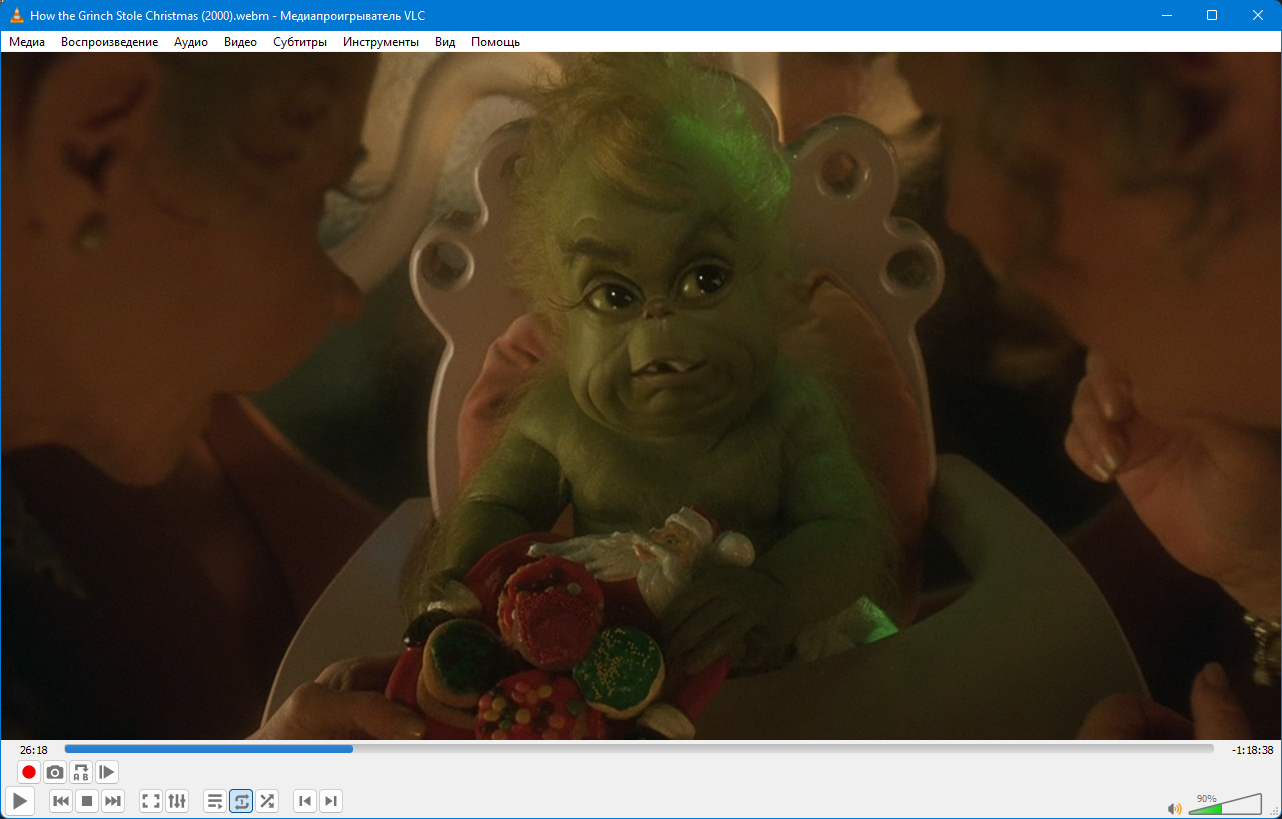Open extended settings and effects panel
This screenshot has height=819, width=1282.
[x=177, y=801]
